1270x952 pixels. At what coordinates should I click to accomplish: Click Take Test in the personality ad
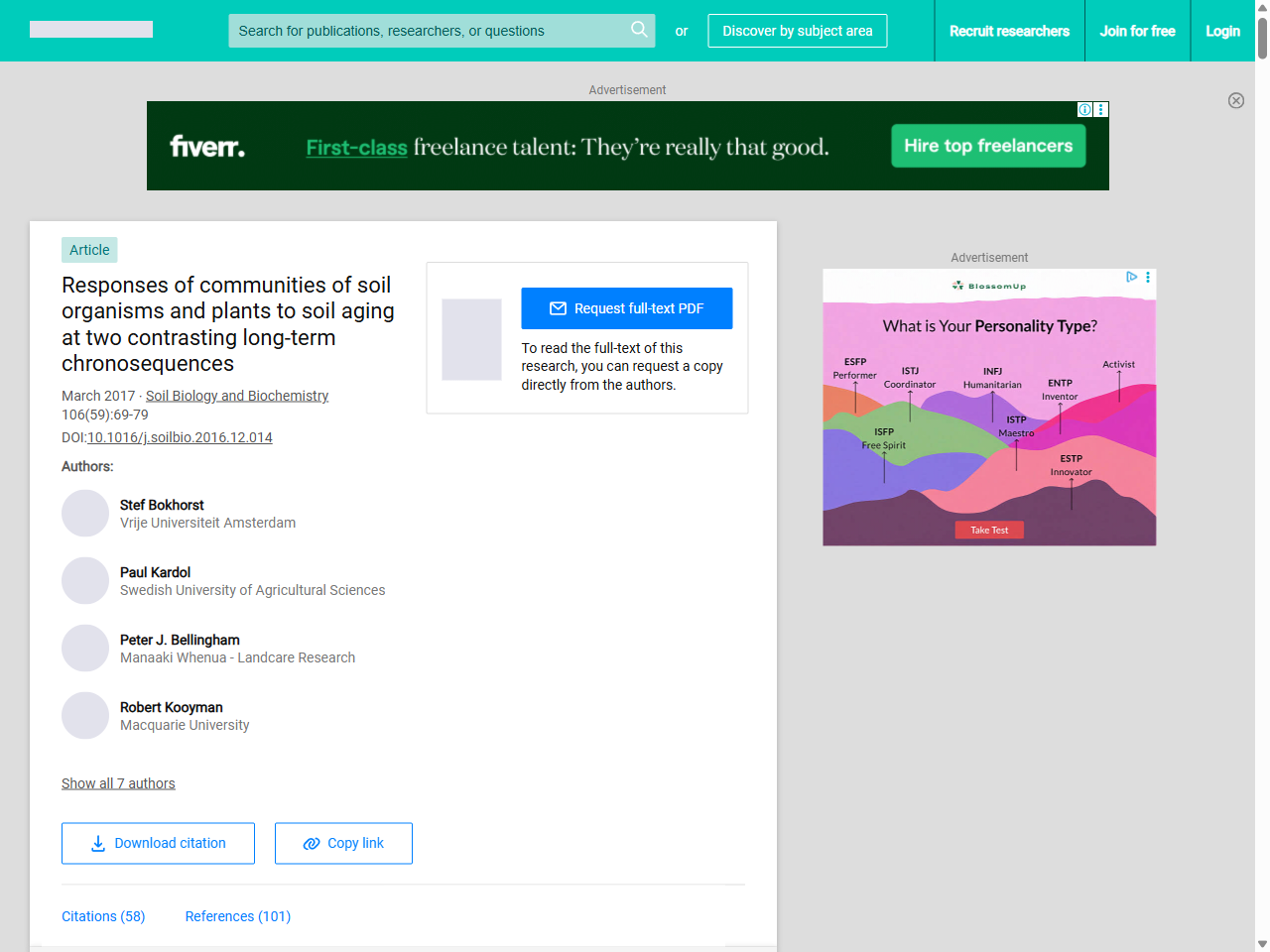[x=988, y=530]
